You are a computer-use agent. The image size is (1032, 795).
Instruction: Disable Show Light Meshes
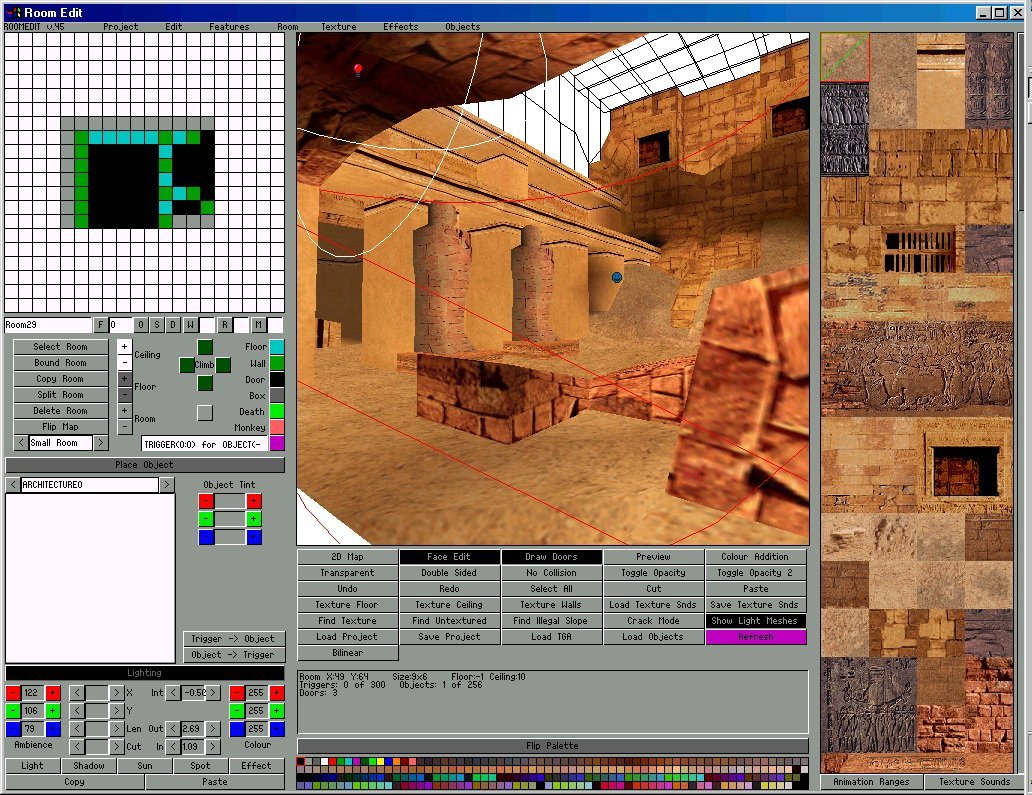[755, 621]
